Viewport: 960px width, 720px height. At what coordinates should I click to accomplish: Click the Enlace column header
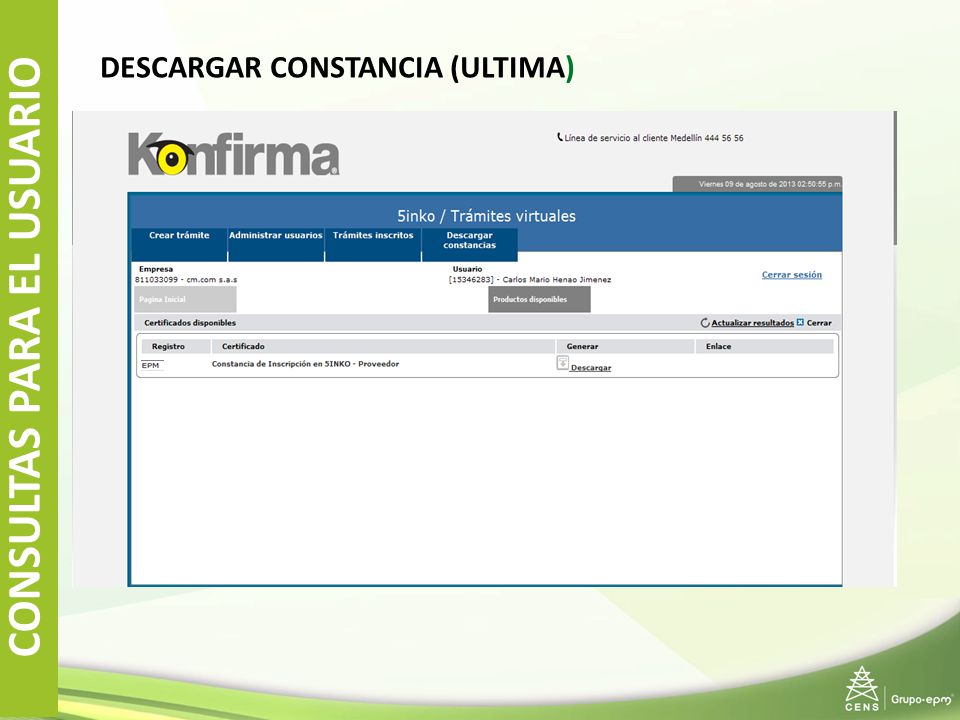pyautogui.click(x=765, y=347)
